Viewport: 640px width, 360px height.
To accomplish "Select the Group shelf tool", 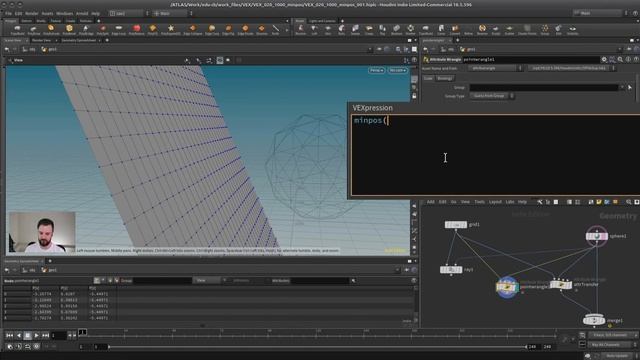I will point(545,29).
